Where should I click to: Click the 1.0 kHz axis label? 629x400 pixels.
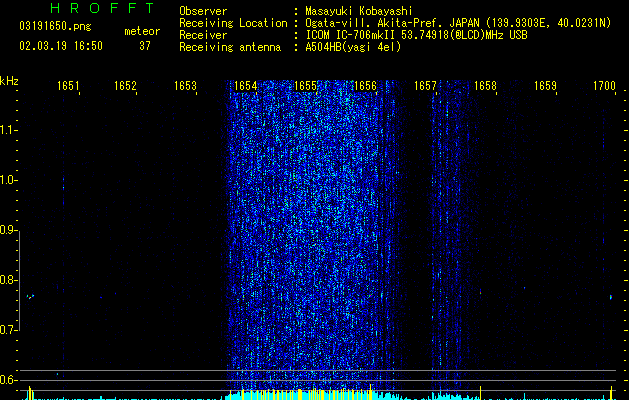tap(7, 180)
